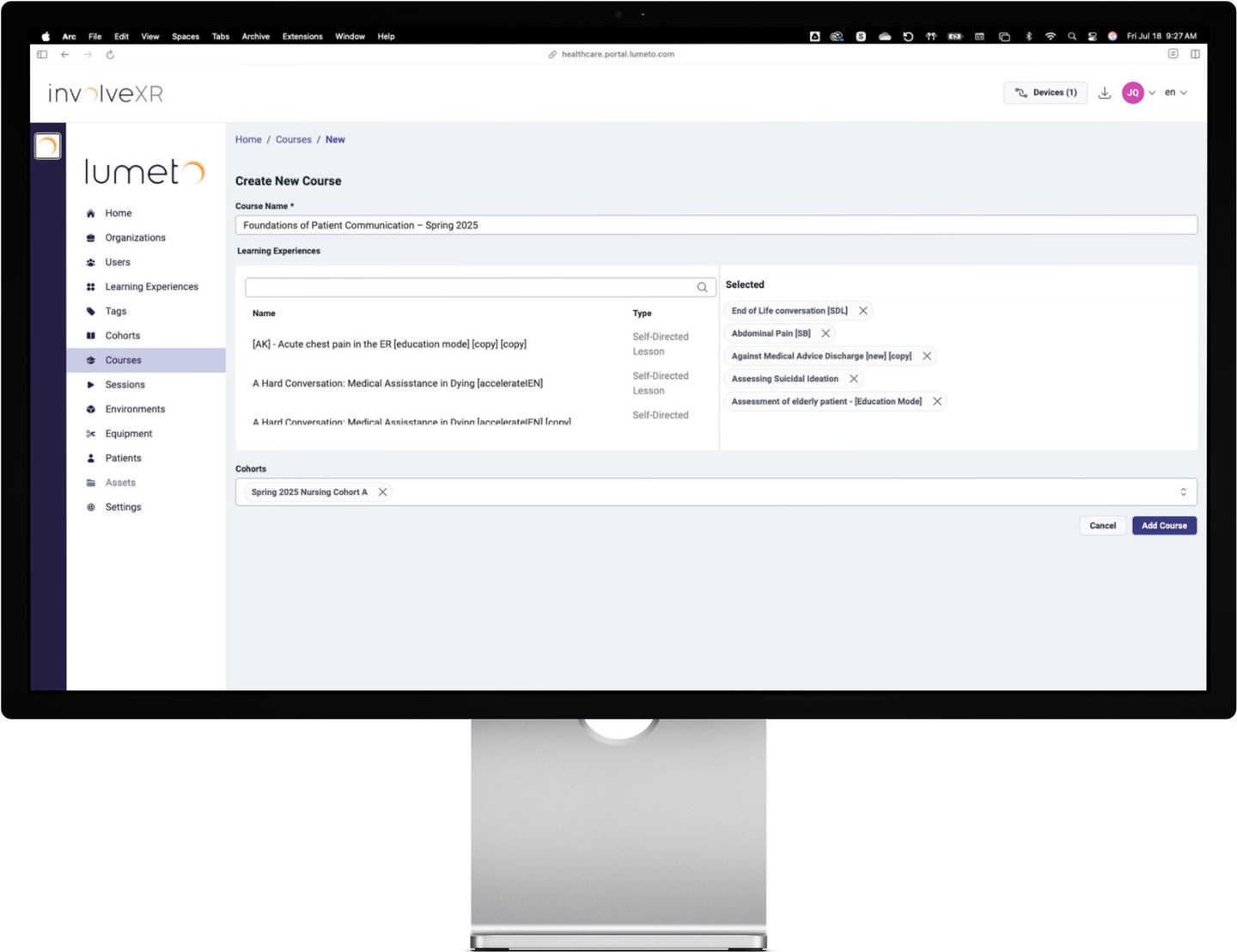Open the en language dropdown
This screenshot has height=952, width=1237.
pyautogui.click(x=1175, y=93)
